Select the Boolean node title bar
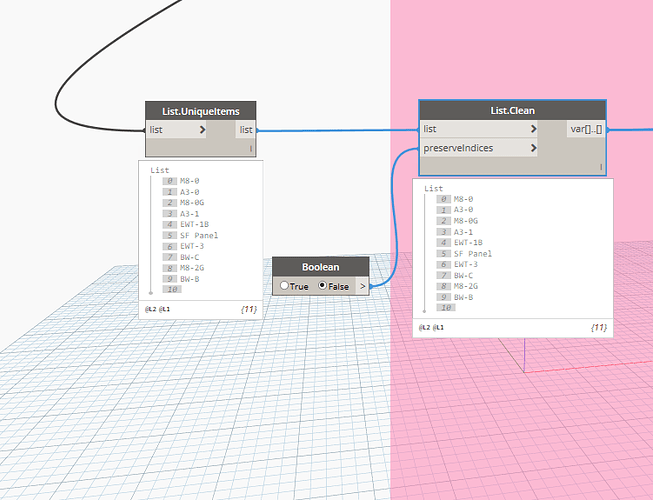Viewport: 653px width, 500px height. (321, 267)
